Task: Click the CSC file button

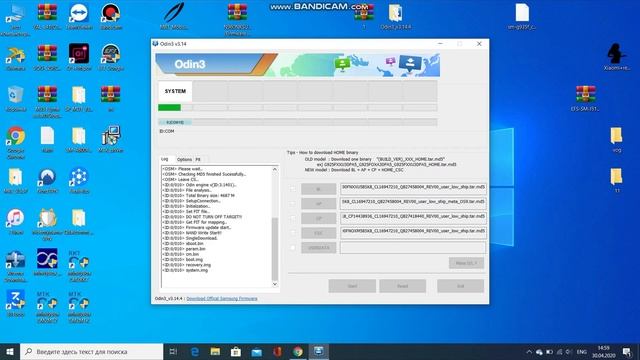Action: 318,233
